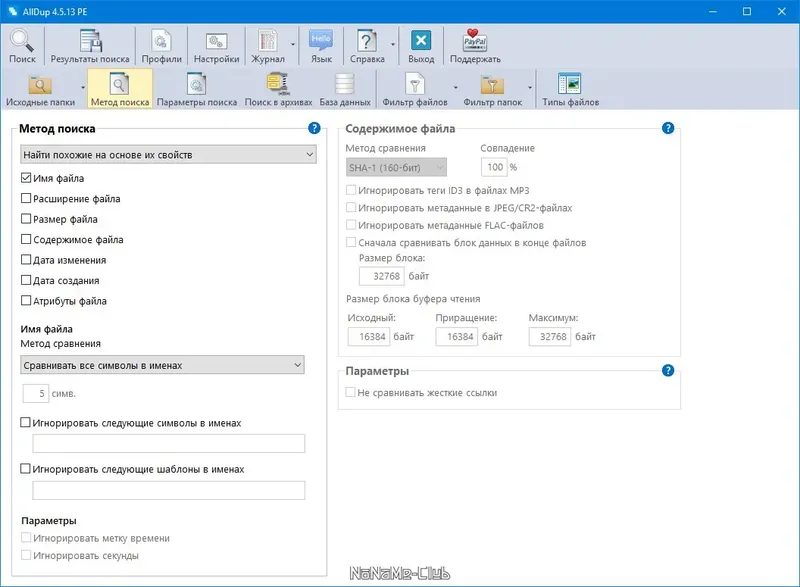The height and width of the screenshot is (587, 800).
Task: Enable Игнорировать следующие шаблоны в именах
Action: click(x=25, y=468)
